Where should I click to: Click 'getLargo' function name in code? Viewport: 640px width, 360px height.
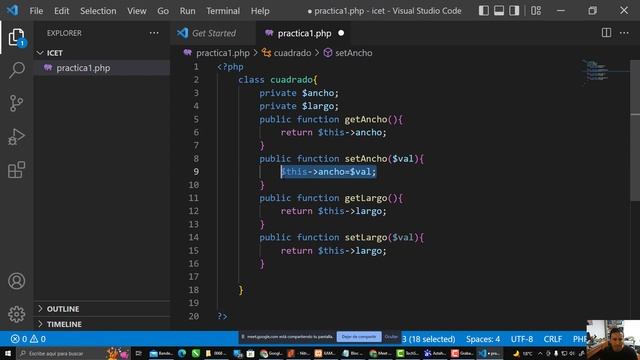point(366,198)
